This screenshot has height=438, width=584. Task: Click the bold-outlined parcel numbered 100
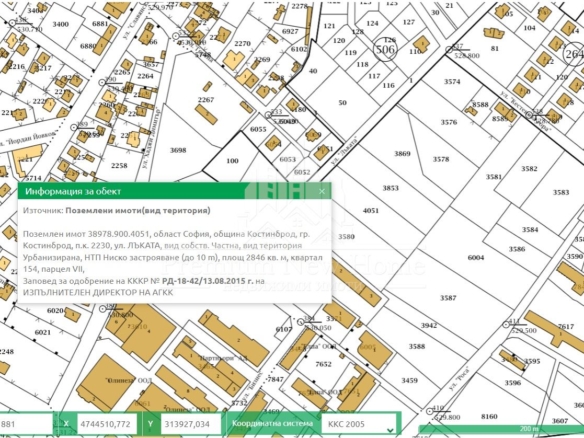tap(232, 161)
